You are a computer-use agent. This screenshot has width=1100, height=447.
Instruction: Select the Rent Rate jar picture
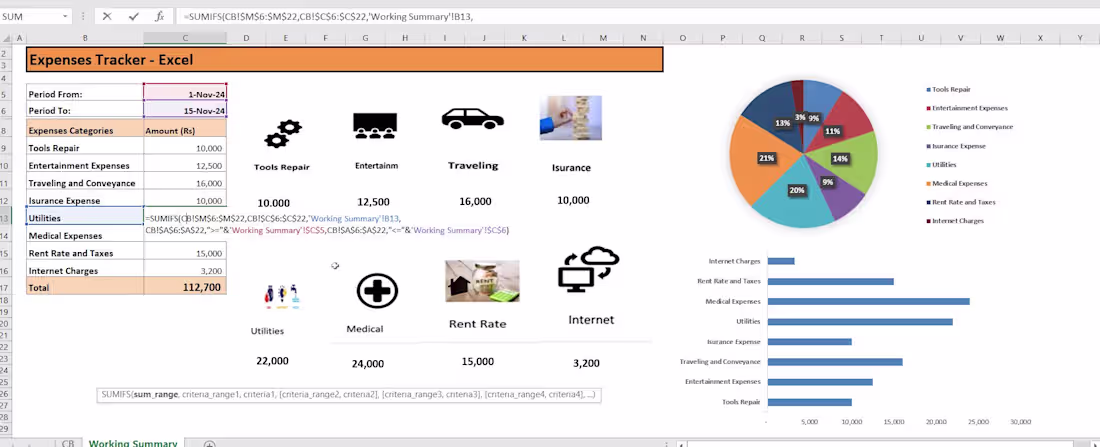click(x=482, y=281)
